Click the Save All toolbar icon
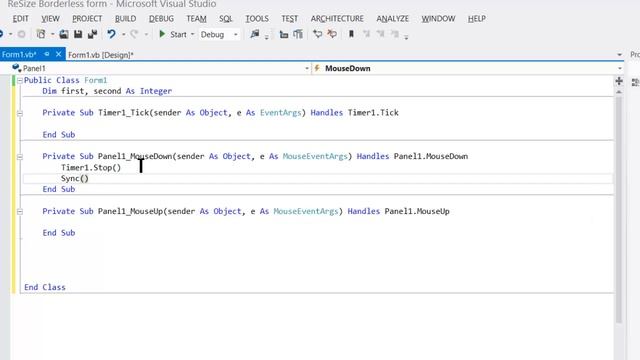The image size is (640, 360). pyautogui.click(x=93, y=34)
